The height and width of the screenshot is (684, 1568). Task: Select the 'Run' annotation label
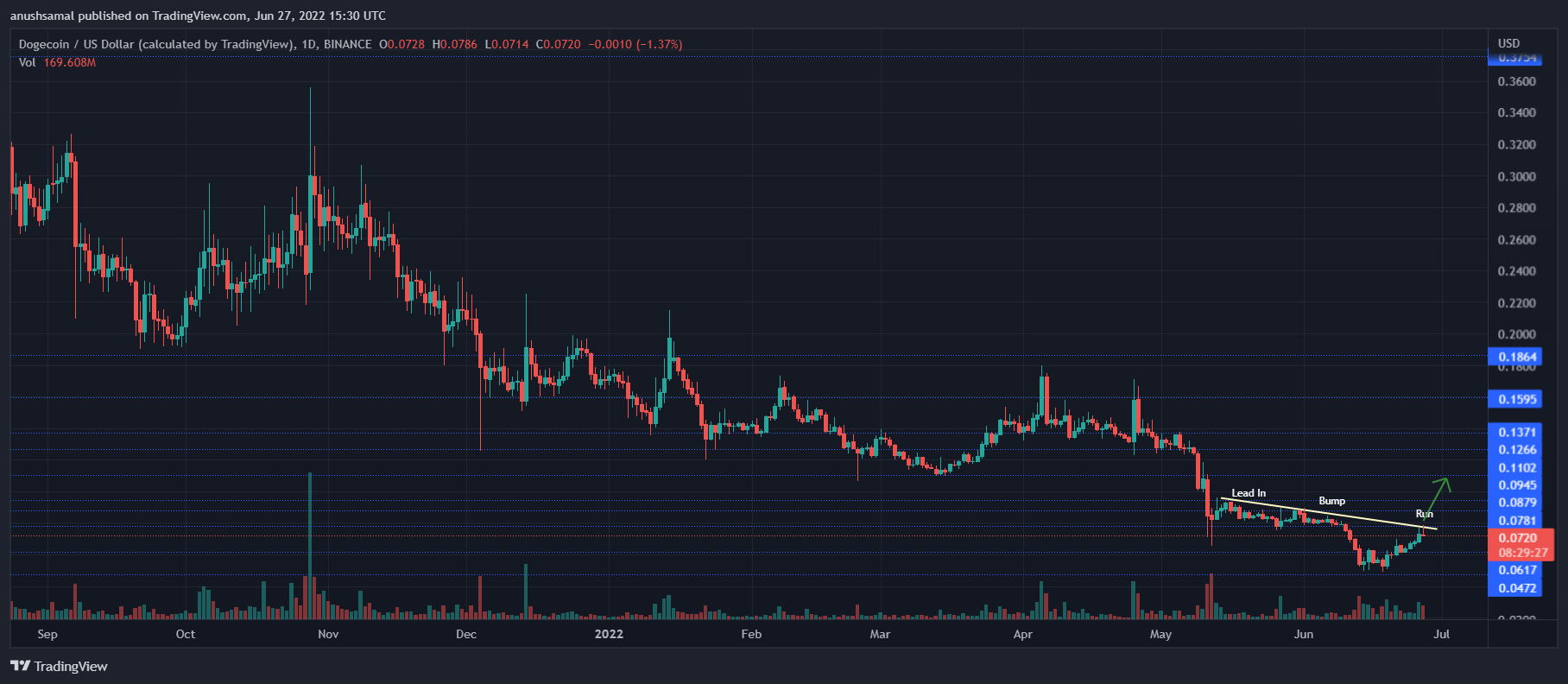(x=1424, y=514)
